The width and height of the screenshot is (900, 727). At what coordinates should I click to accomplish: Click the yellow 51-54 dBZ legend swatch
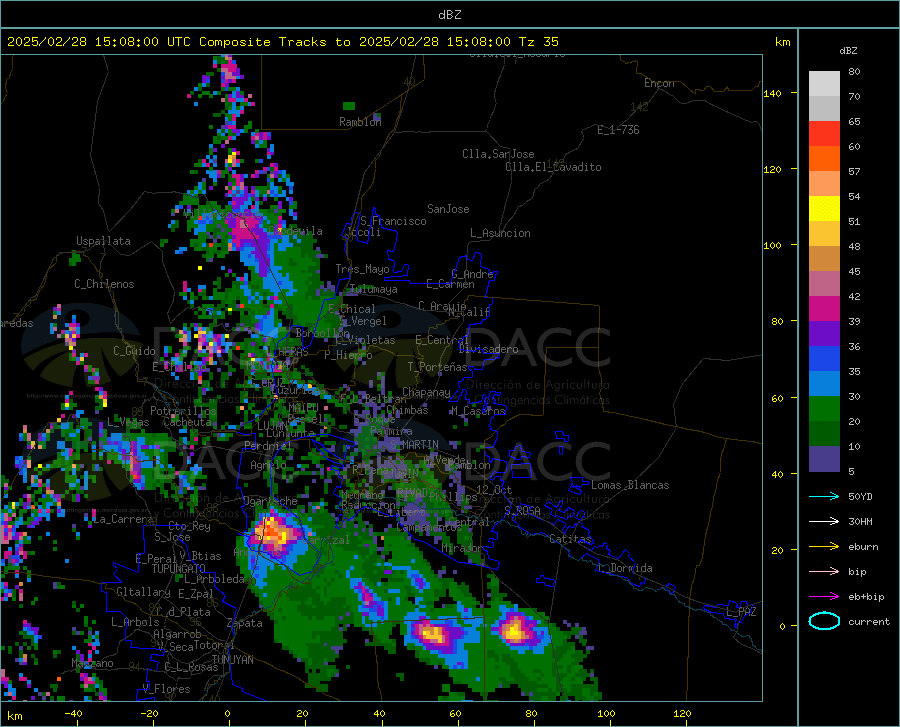824,208
